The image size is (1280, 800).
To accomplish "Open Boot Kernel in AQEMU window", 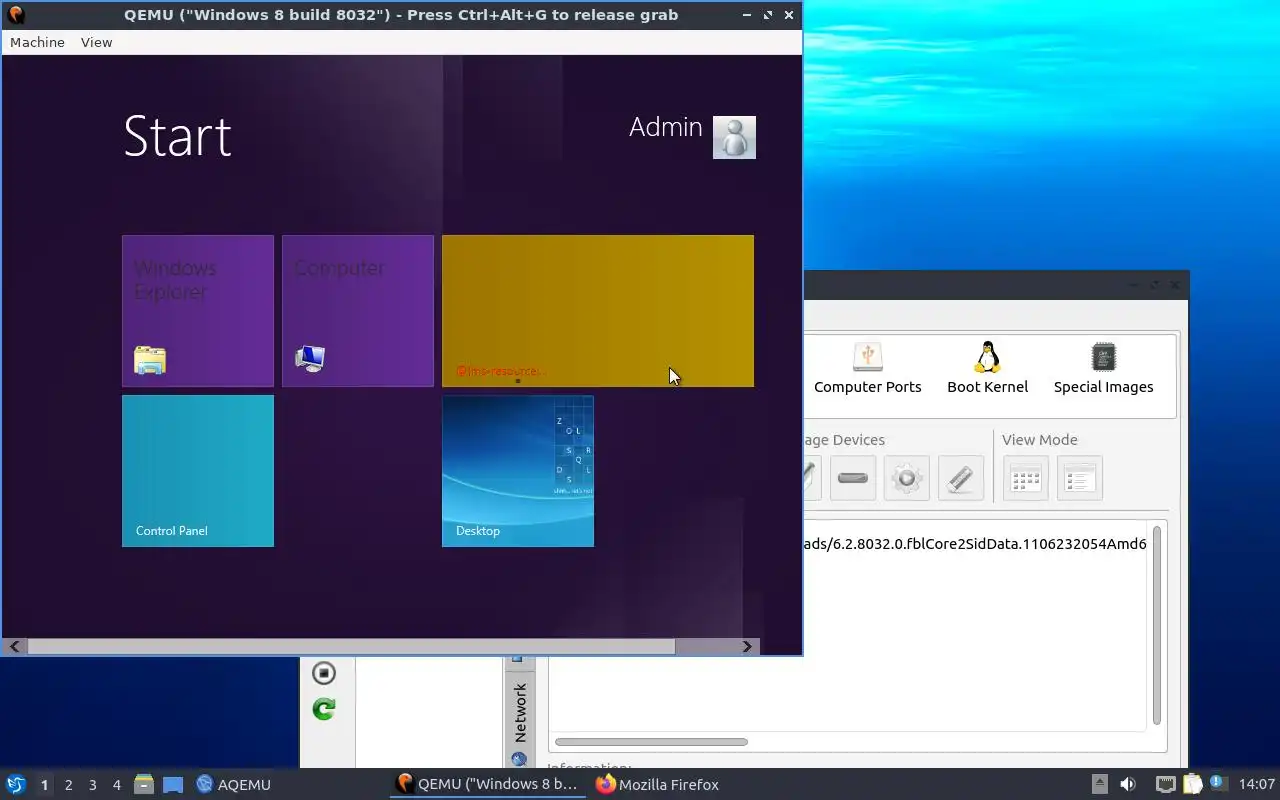I will (x=988, y=369).
